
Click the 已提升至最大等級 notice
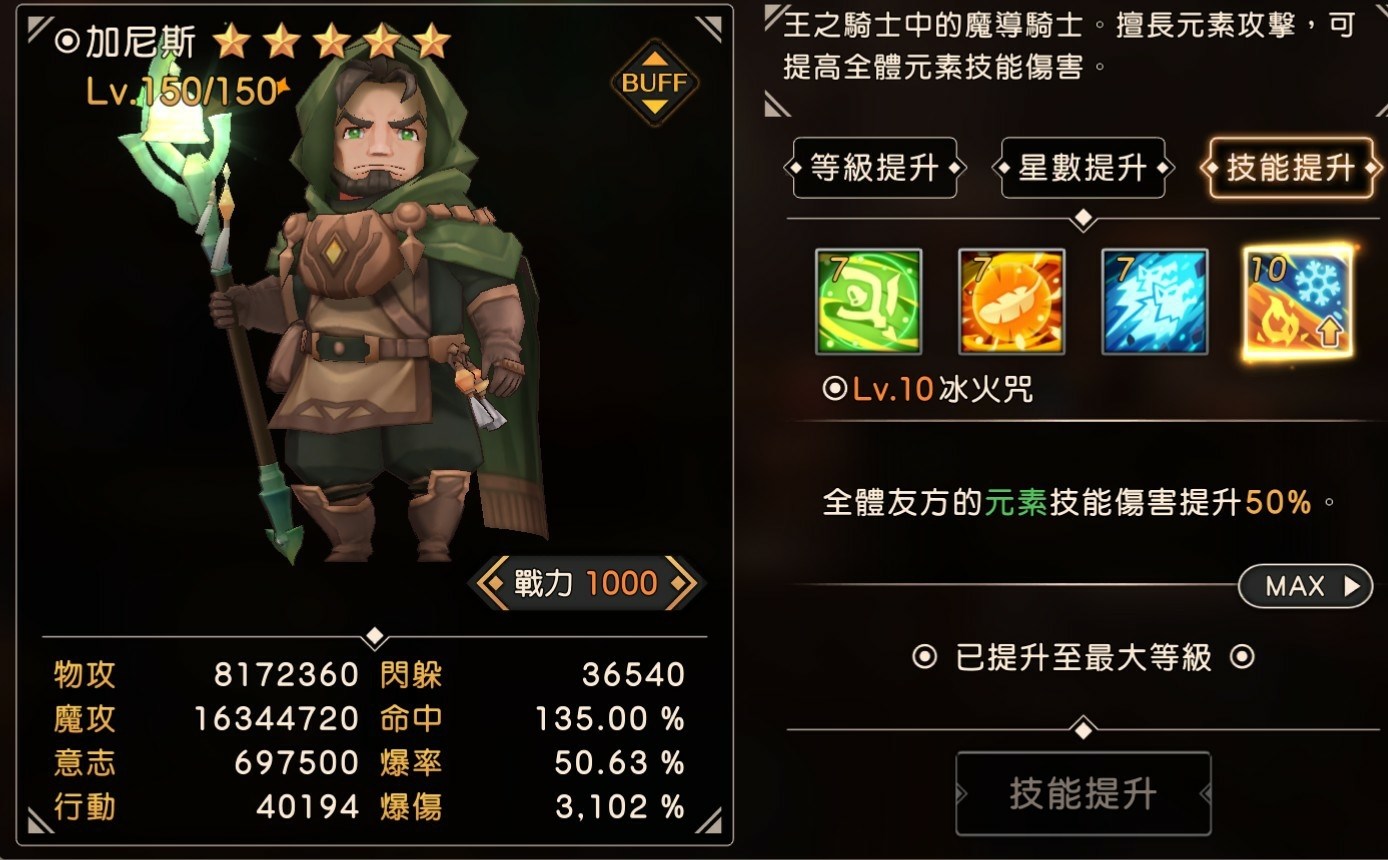point(1083,657)
